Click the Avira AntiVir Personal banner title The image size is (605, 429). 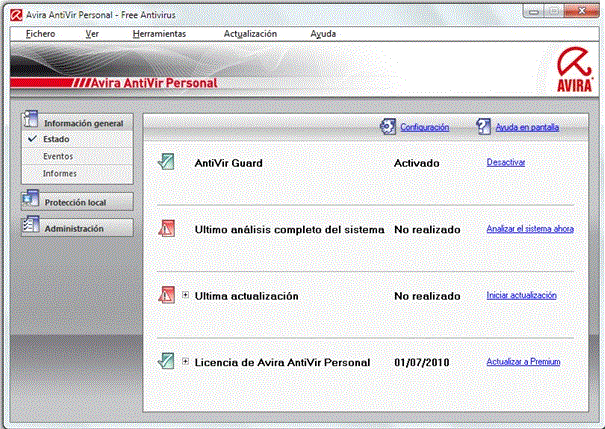(x=154, y=83)
